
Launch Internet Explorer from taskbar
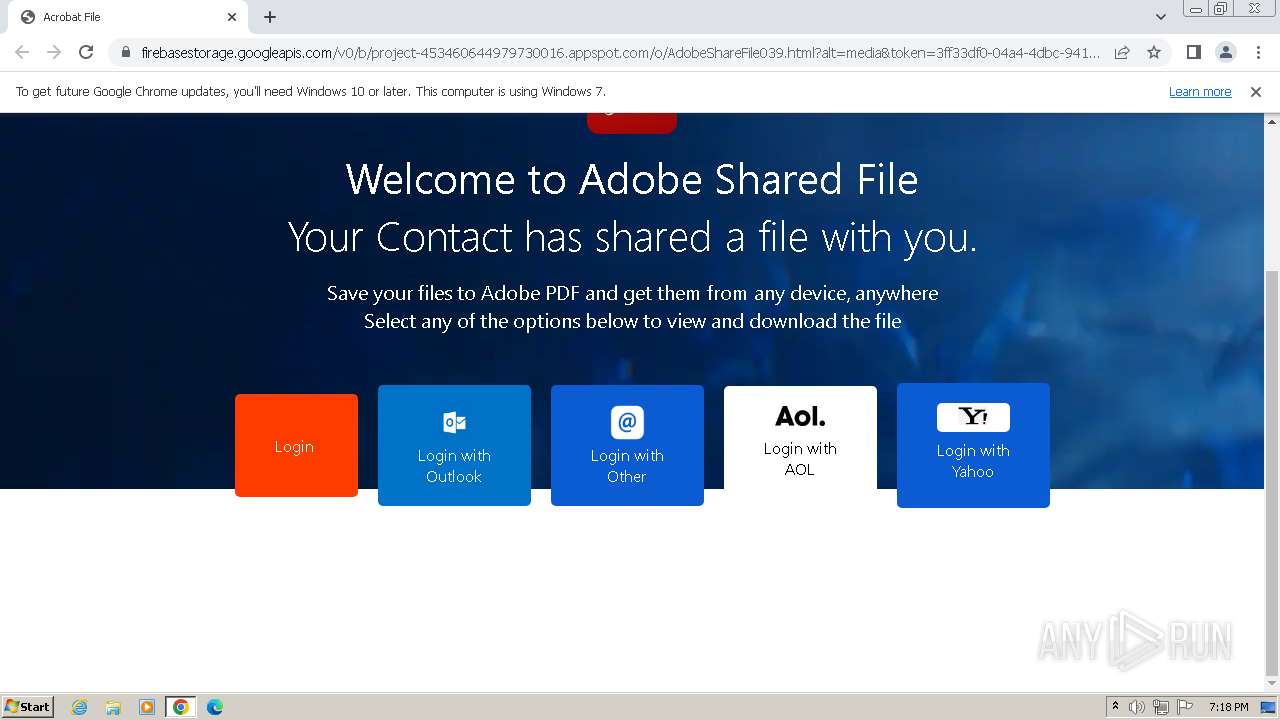[x=80, y=707]
